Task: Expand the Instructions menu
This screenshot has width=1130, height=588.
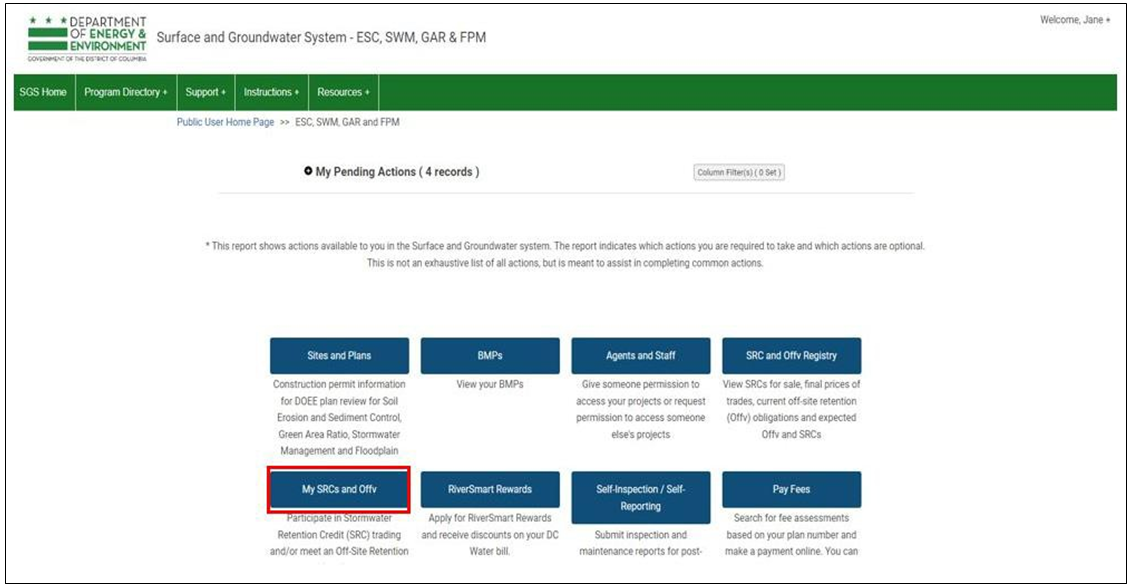Action: [x=271, y=92]
